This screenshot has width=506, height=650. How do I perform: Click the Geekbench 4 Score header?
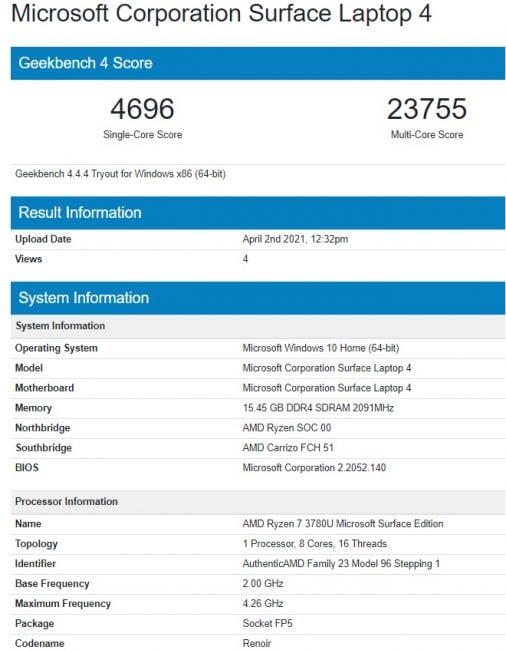[x=258, y=63]
